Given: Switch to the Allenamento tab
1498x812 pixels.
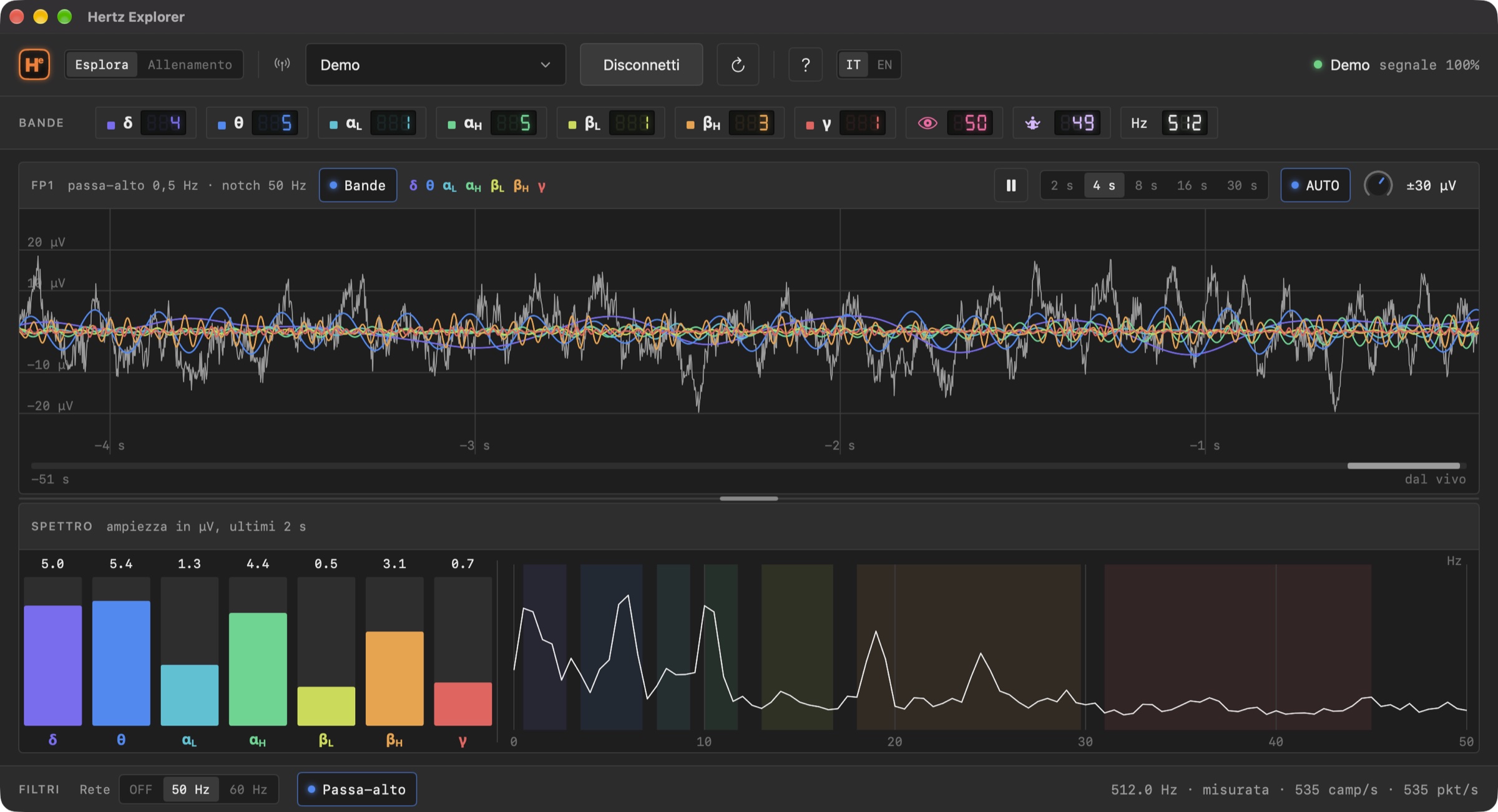Looking at the screenshot, I should pyautogui.click(x=190, y=64).
